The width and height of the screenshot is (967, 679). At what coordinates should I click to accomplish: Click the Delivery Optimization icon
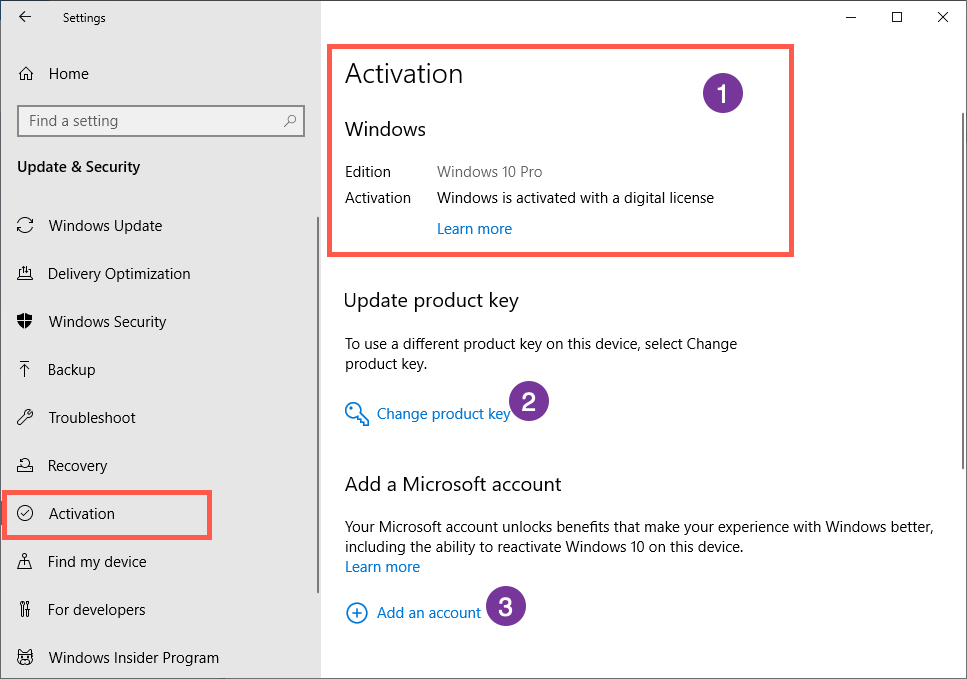point(27,274)
